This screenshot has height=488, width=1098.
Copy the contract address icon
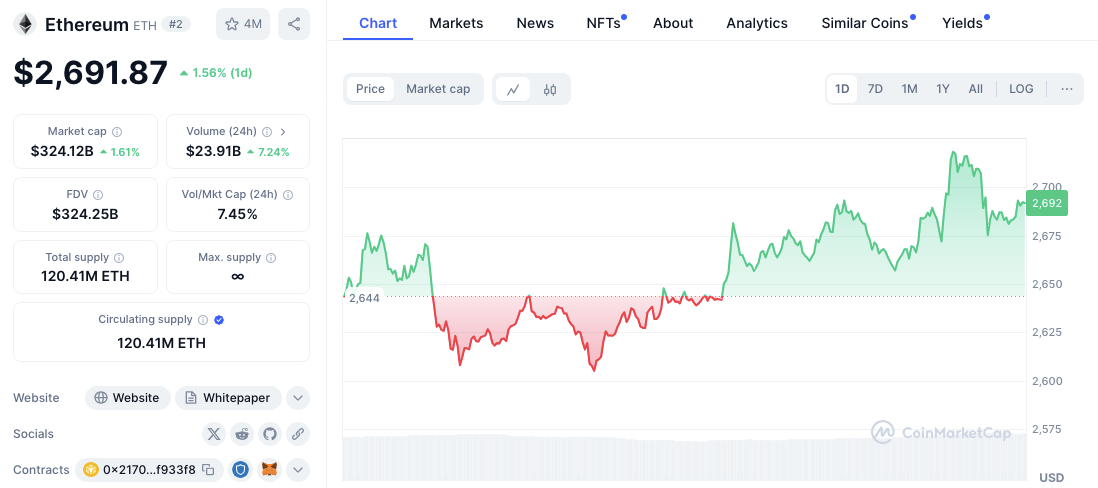tap(208, 470)
